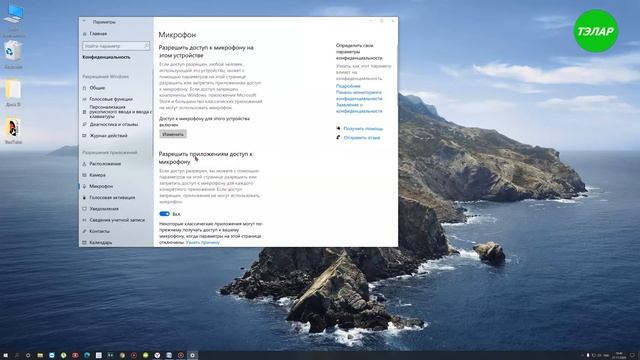Open Персонализация рукописного ввода section

click(118, 111)
